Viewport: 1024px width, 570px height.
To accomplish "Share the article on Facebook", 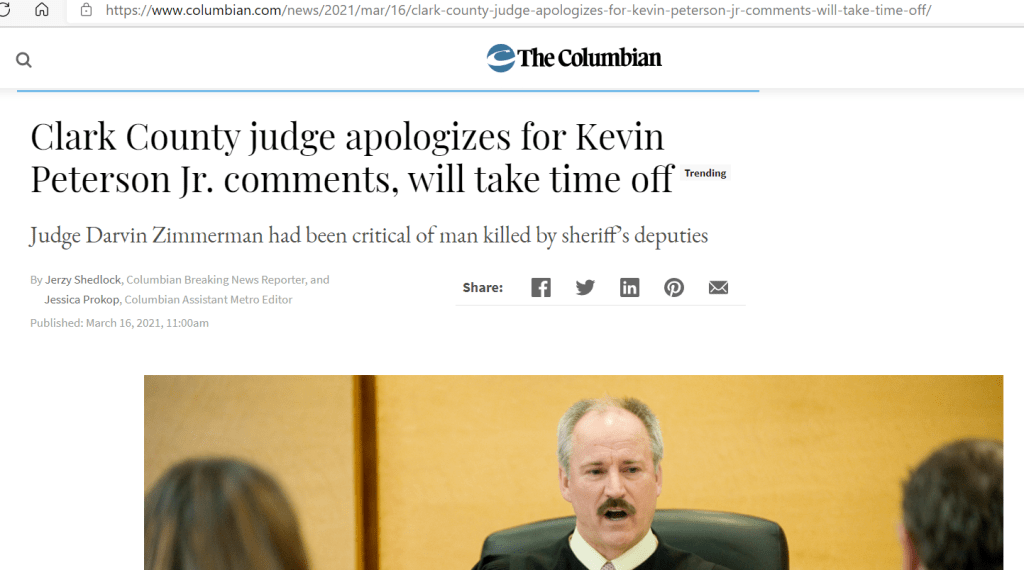I will click(x=541, y=287).
